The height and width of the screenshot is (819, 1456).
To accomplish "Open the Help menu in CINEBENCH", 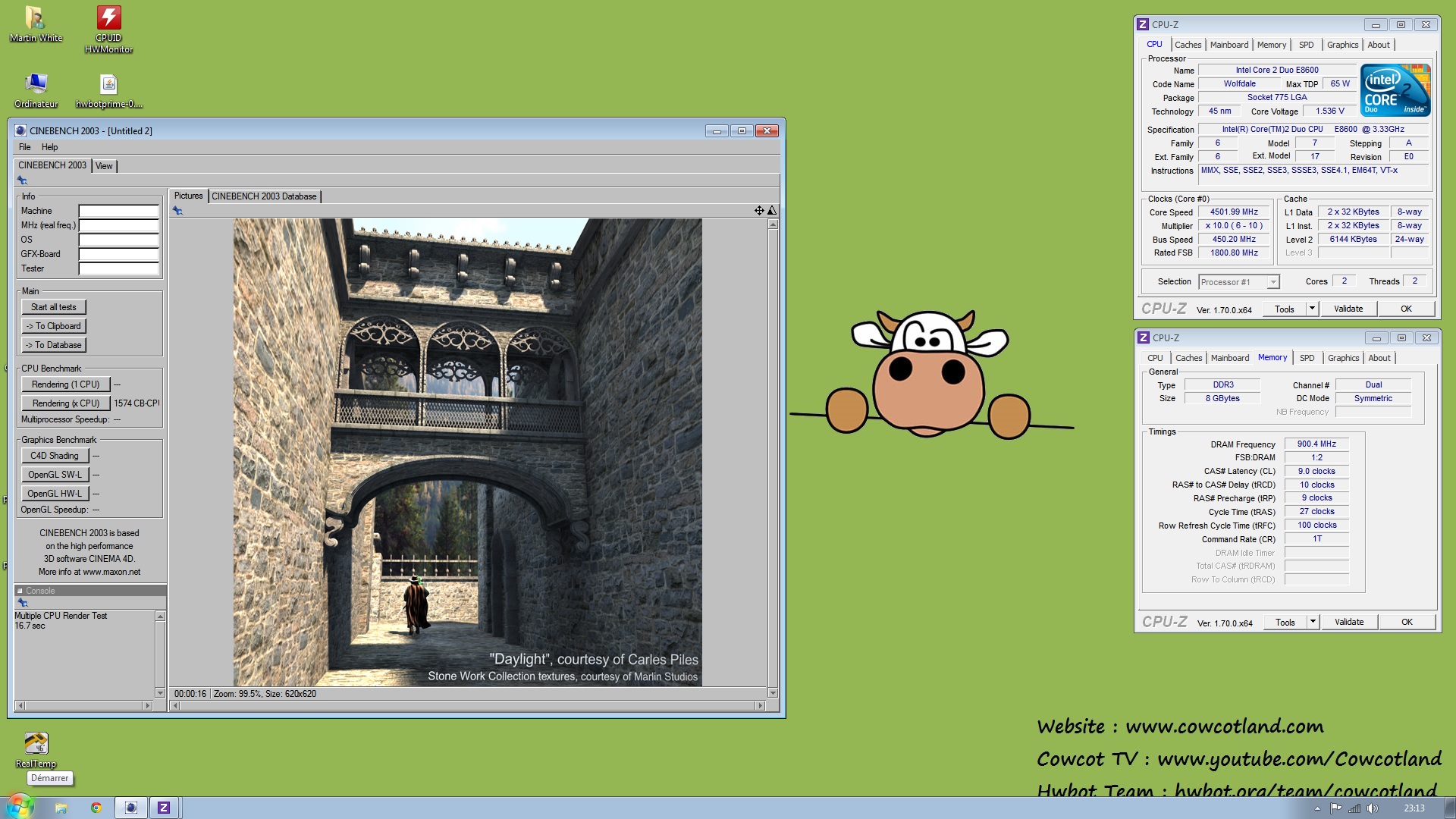I will [50, 147].
